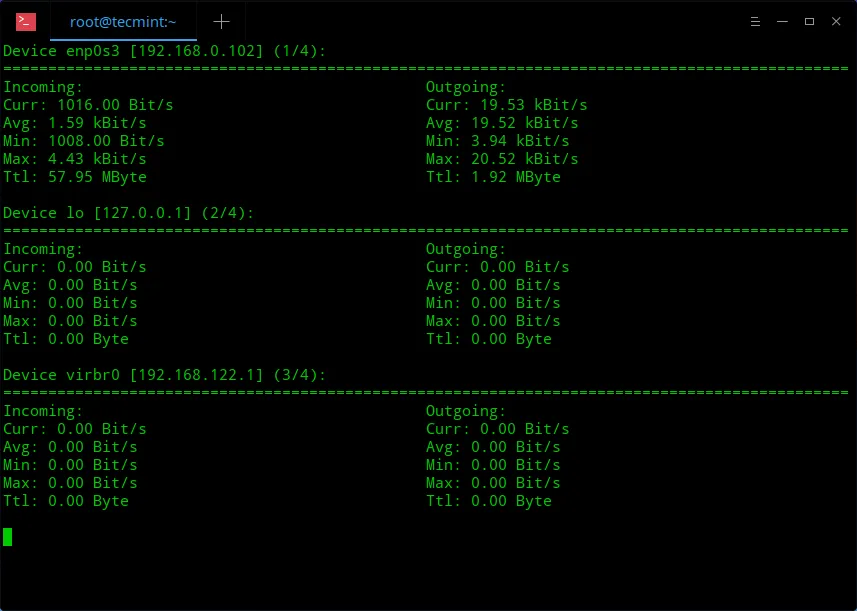Screen dimensions: 857x611
Task: Click the green terminal cursor block
Action: click(8, 537)
